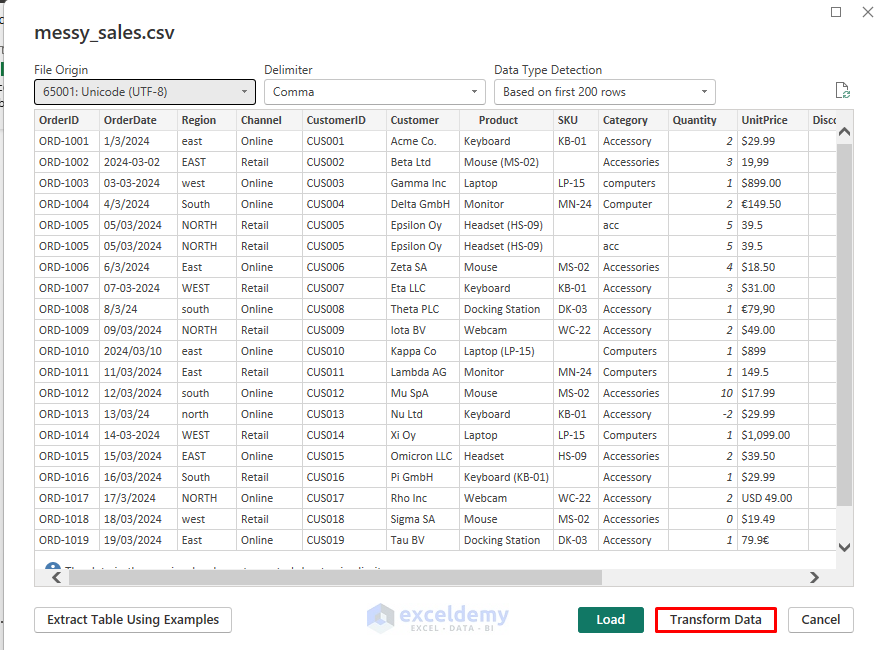This screenshot has width=877, height=650.
Task: Click the right arrow of the horizontal scrollbar
Action: 814,577
